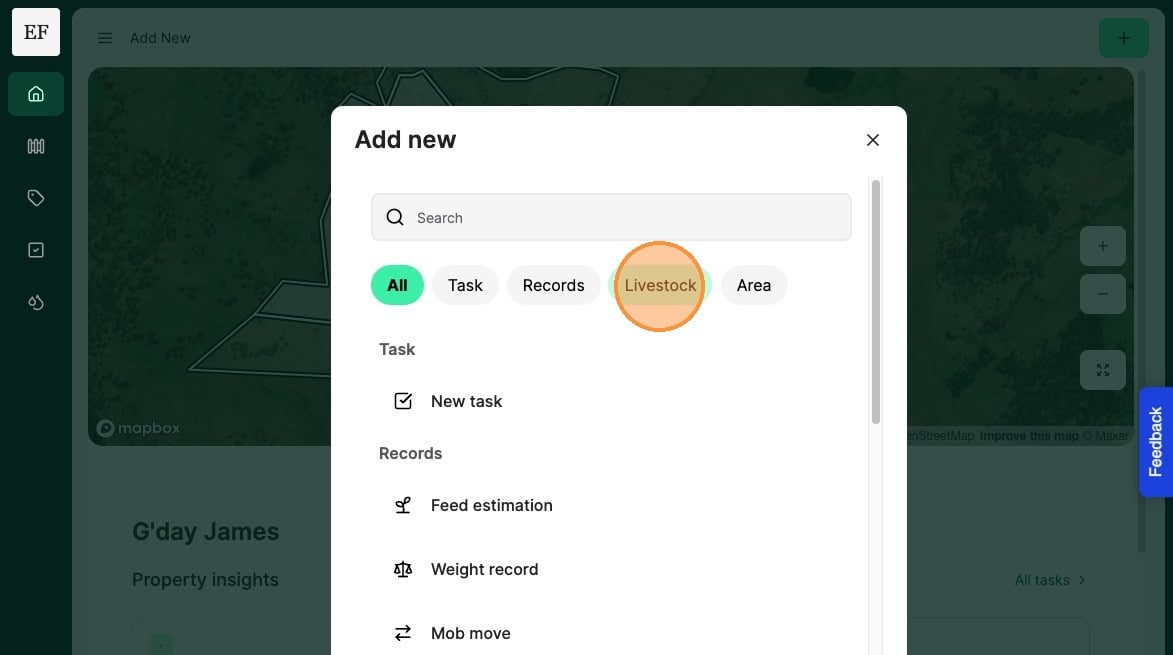
Task: Open the paddocks fence icon in the sidebar
Action: point(36,146)
